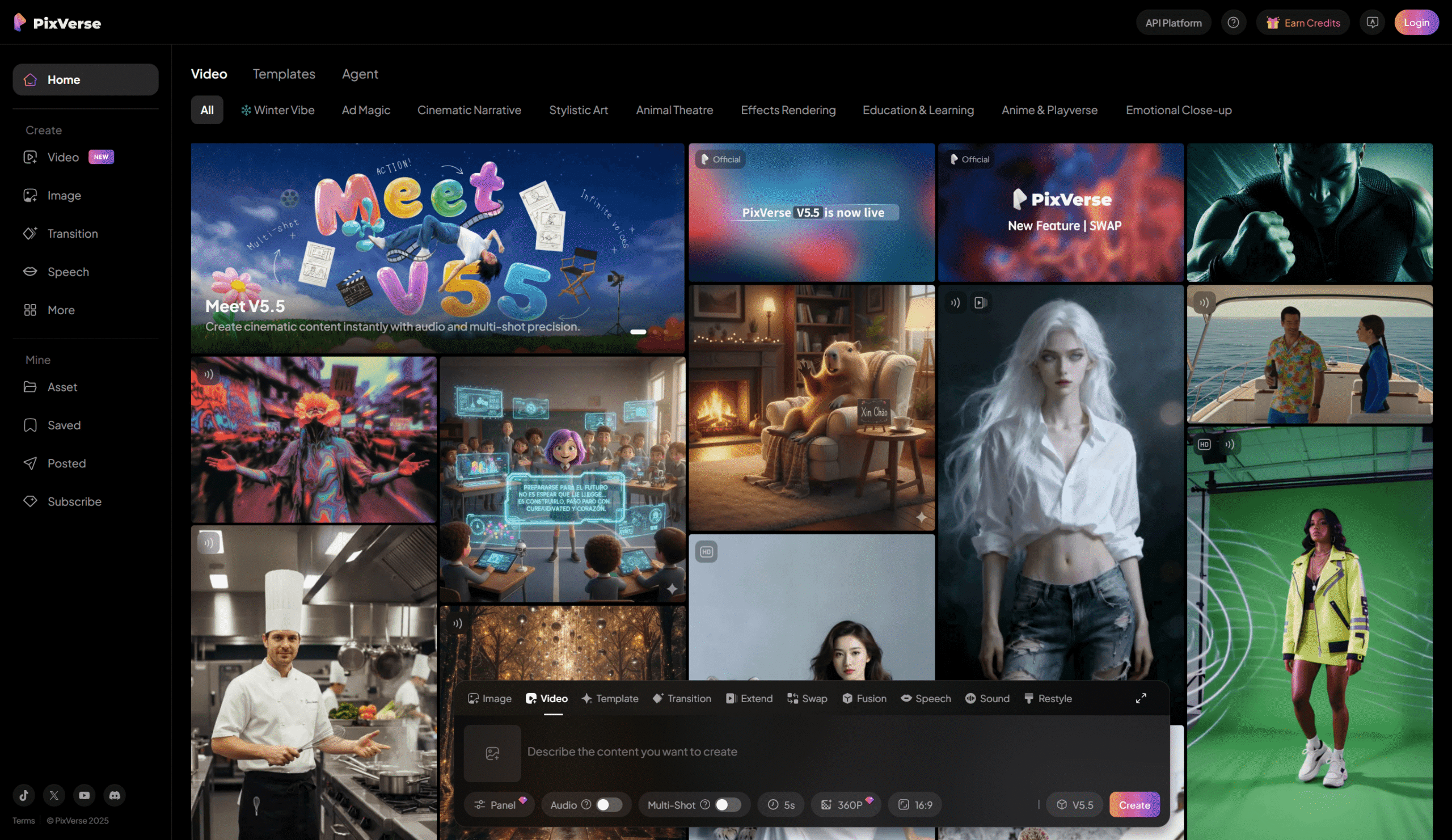Screen dimensions: 1452x840
Task: Click sound icon on the white-haired woman video
Action: (955, 302)
